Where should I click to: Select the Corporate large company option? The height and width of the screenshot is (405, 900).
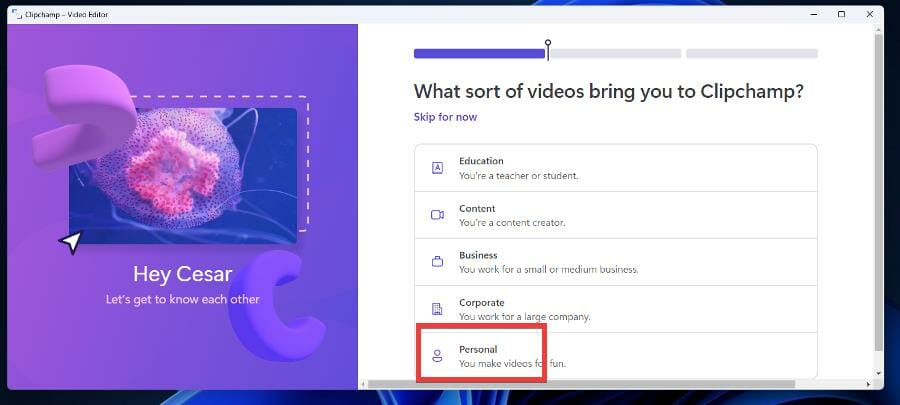point(615,309)
